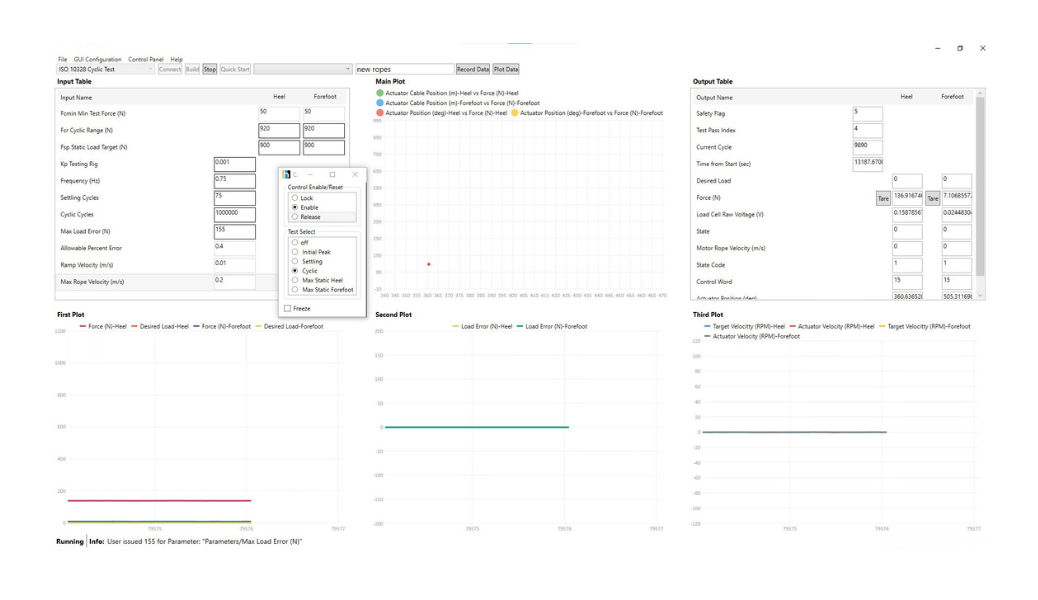Toggle Load Error (N)-Forefoot legend entry
Viewport: 1038px width, 600px height.
tap(552, 326)
